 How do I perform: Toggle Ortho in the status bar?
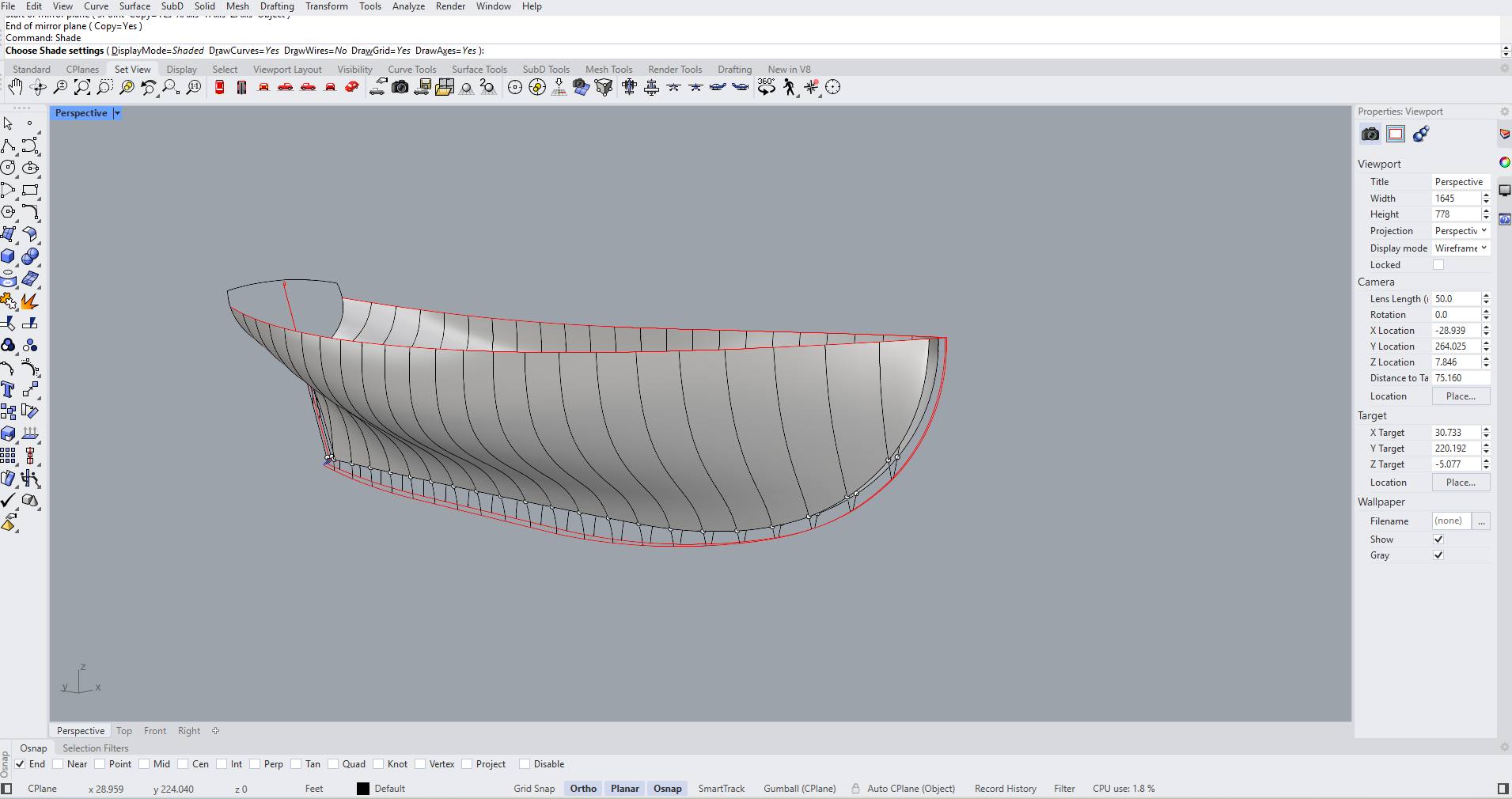(x=583, y=789)
